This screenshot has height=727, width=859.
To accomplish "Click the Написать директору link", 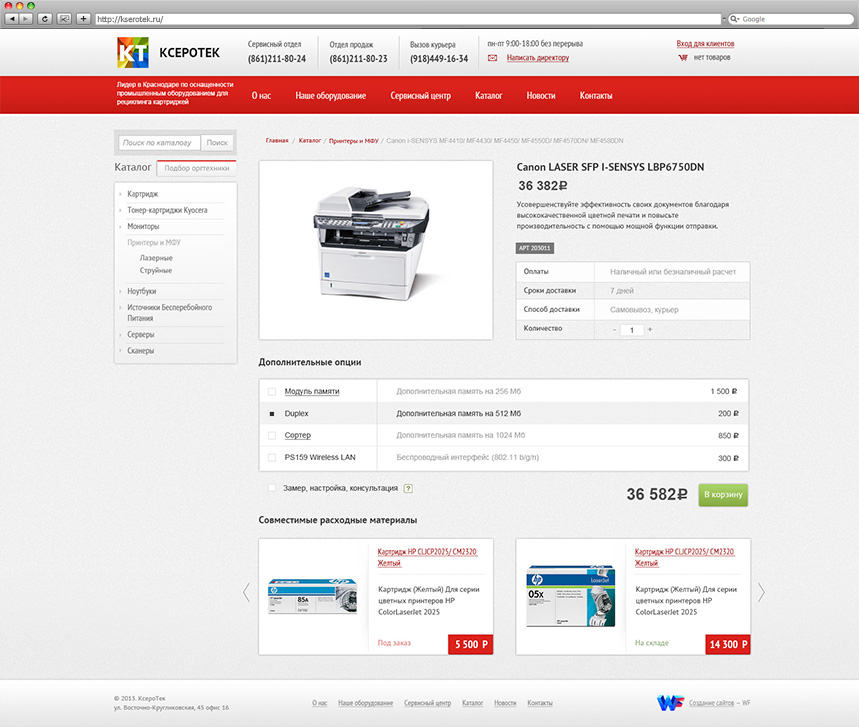I will tap(537, 58).
